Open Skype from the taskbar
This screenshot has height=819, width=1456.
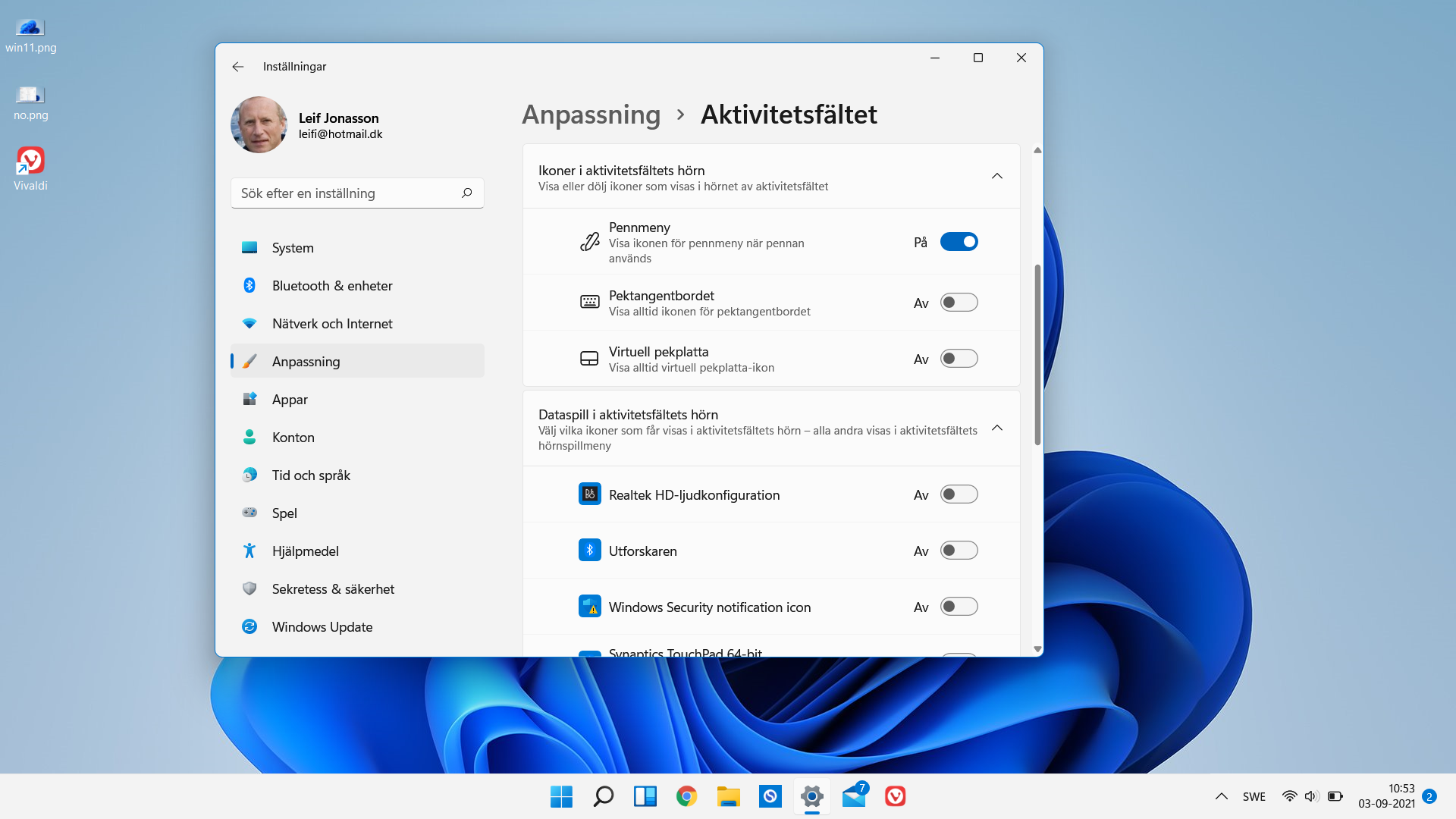pos(770,796)
